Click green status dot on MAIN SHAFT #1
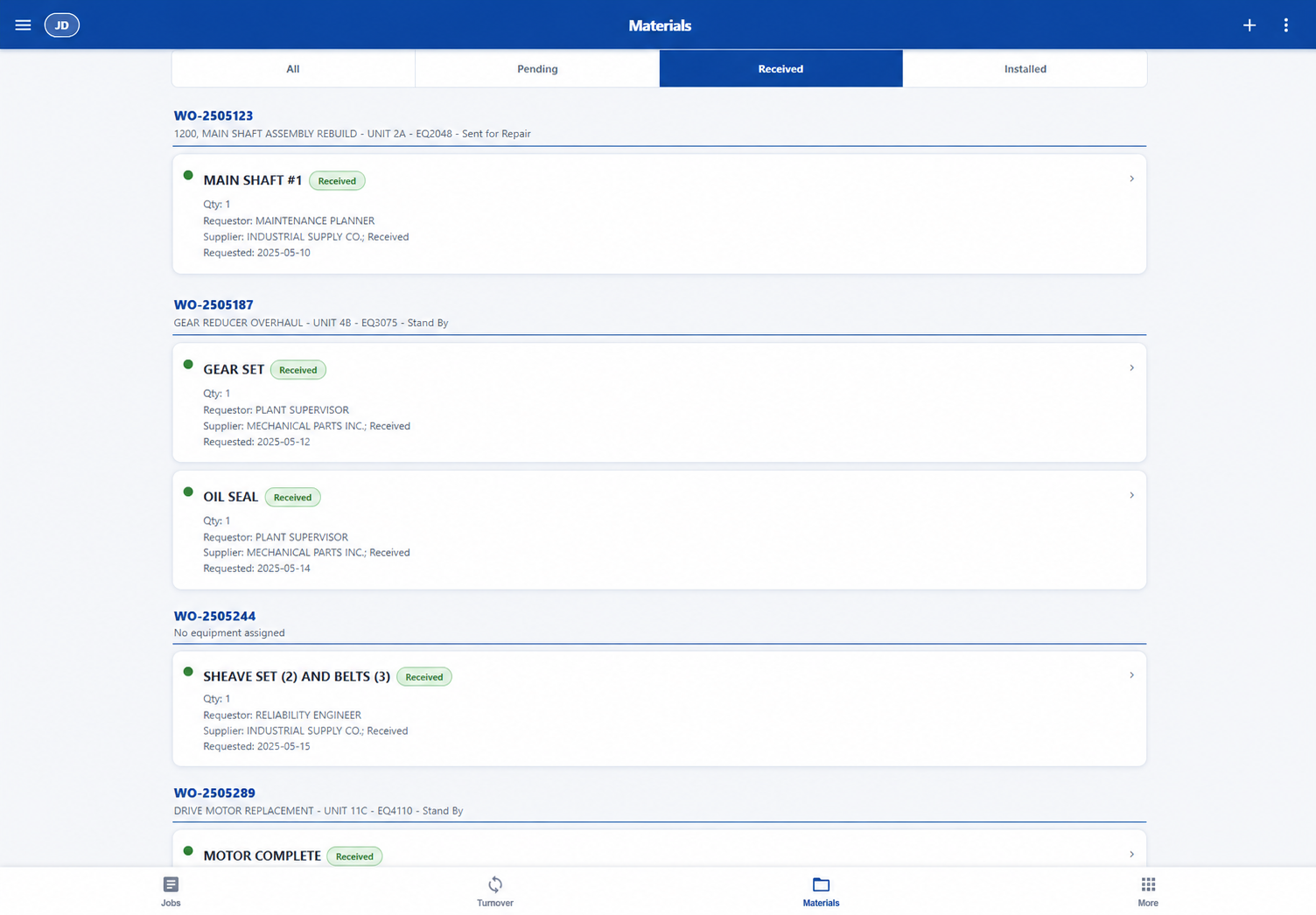 188,176
